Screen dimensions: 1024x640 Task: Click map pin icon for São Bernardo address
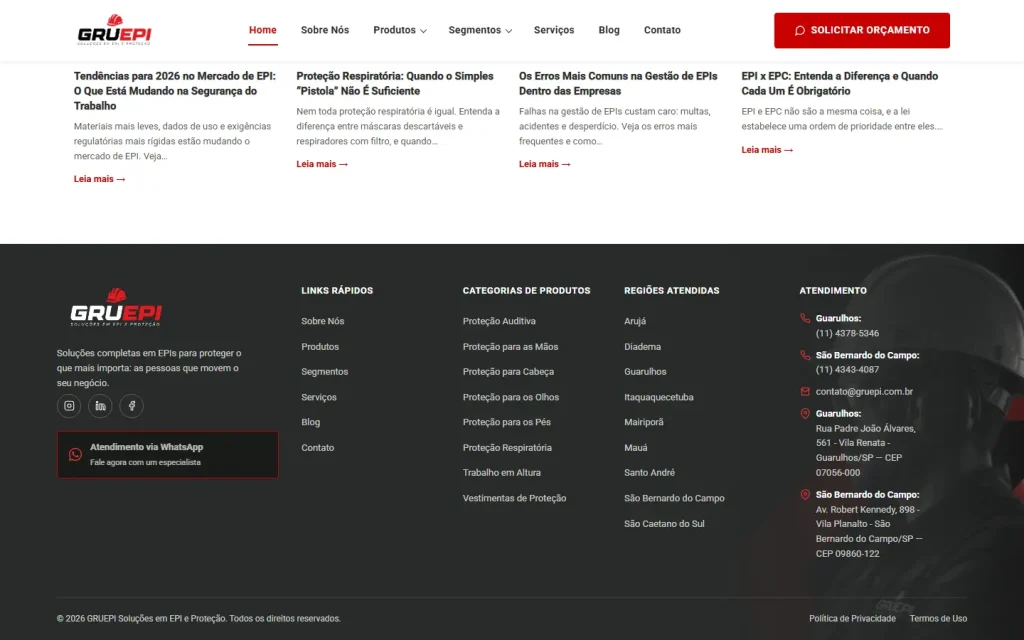coord(805,494)
